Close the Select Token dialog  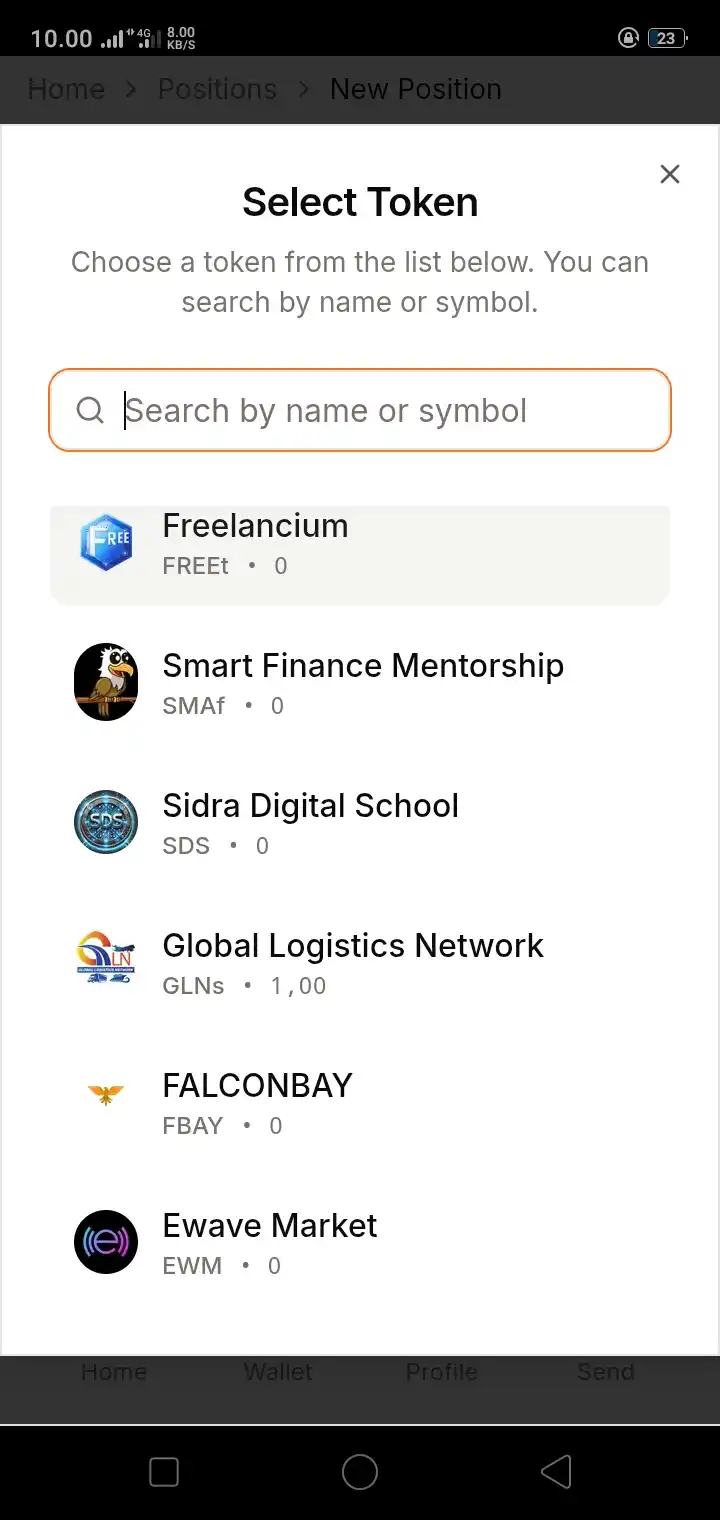[x=670, y=174]
